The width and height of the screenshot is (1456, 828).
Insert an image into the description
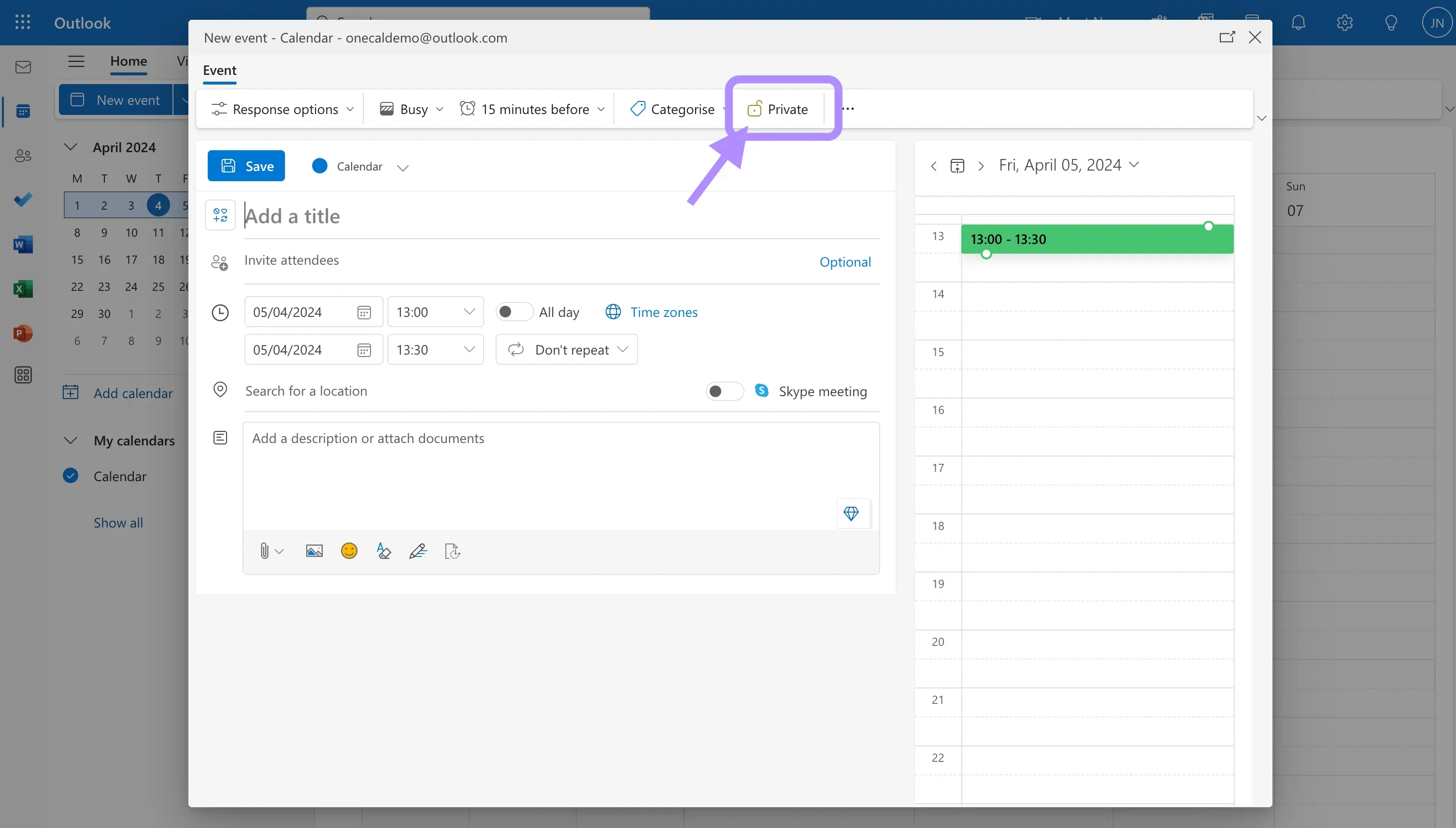click(314, 551)
